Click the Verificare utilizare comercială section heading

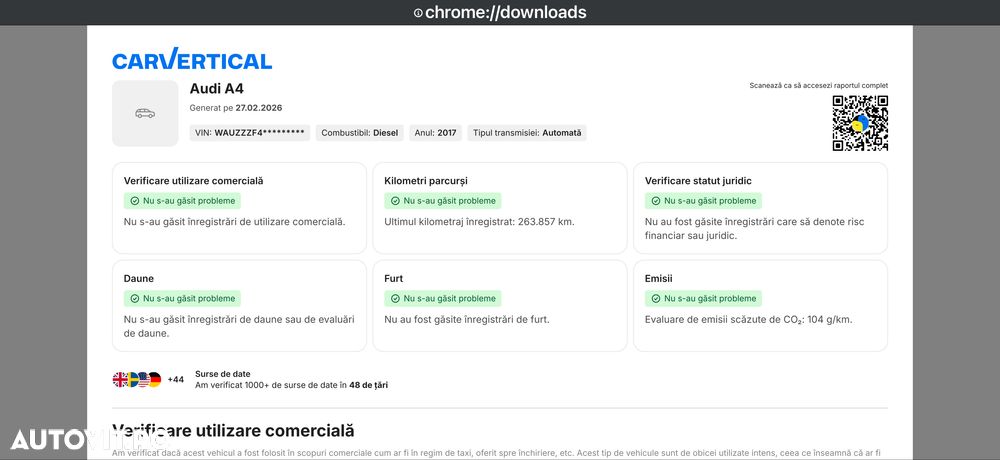(234, 431)
